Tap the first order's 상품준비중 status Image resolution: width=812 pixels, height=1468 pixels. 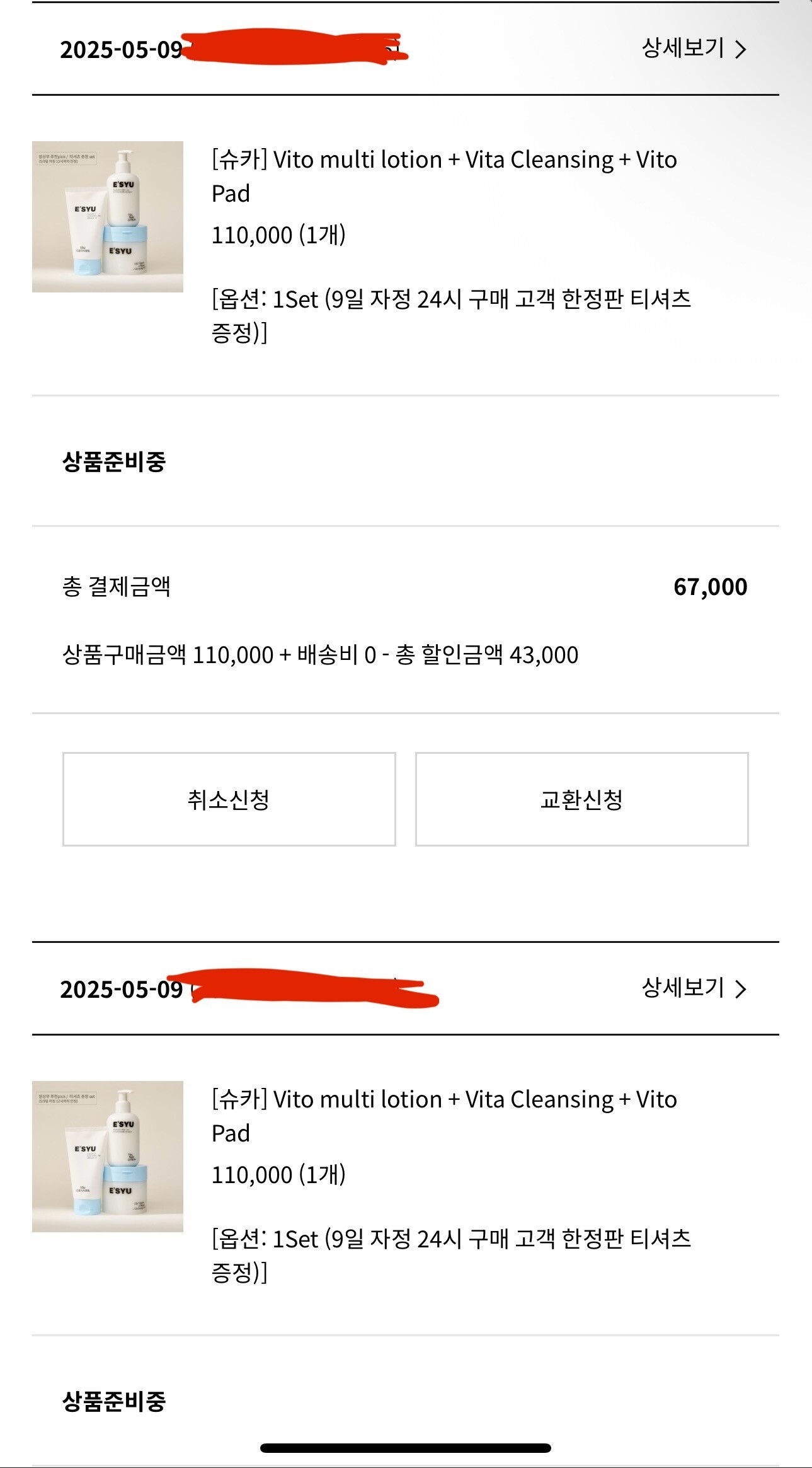pos(114,461)
